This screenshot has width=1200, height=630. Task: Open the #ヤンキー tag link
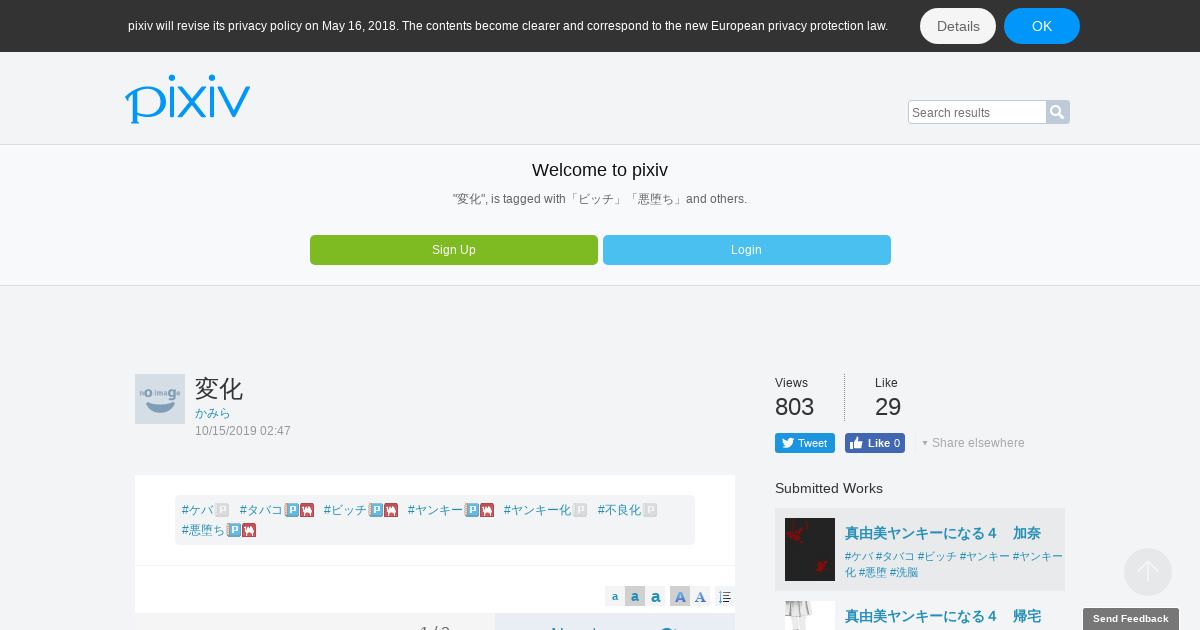click(x=436, y=510)
